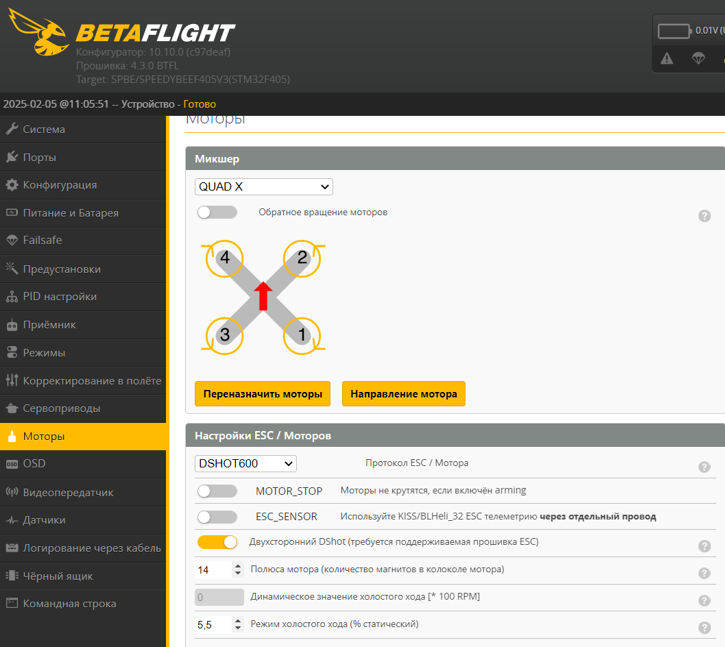Open the Failsafe tab
The height and width of the screenshot is (647, 725).
(x=83, y=240)
